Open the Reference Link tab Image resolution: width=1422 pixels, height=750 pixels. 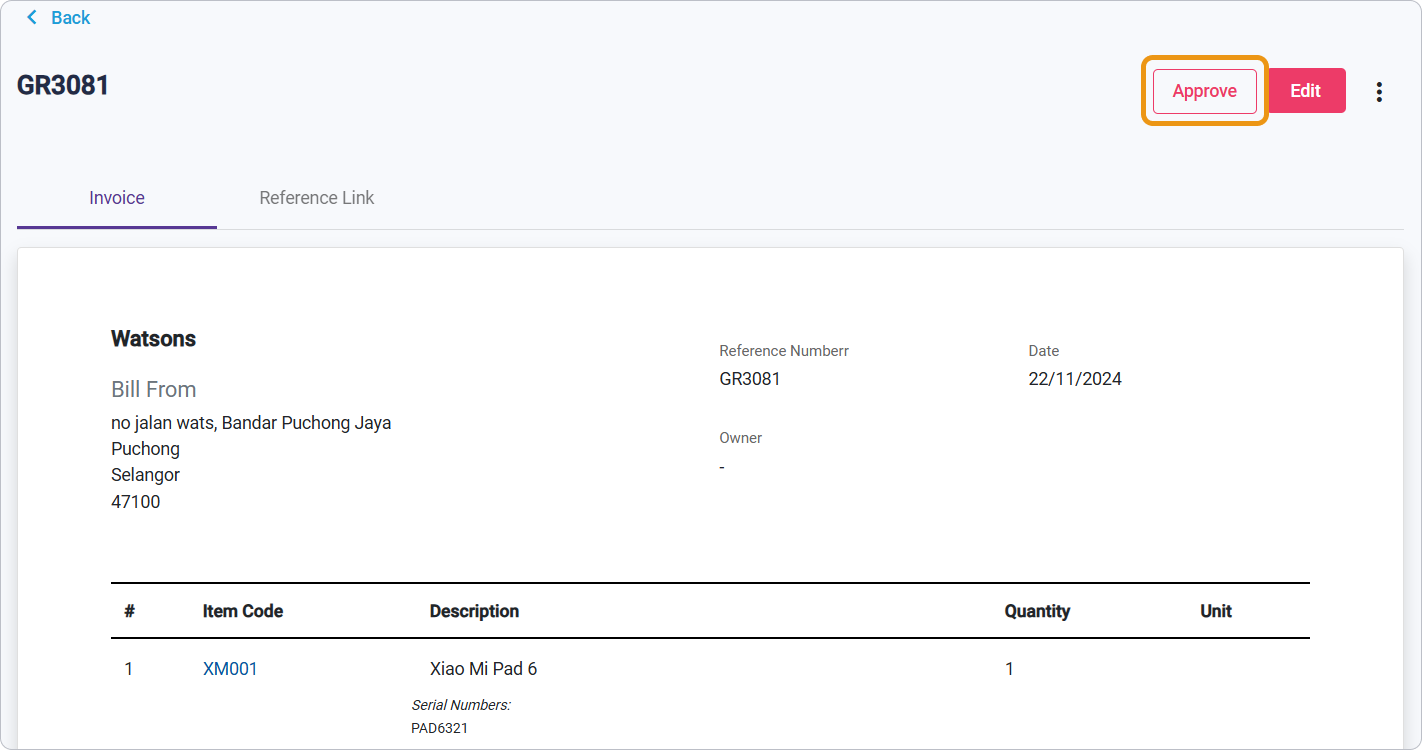pyautogui.click(x=317, y=198)
